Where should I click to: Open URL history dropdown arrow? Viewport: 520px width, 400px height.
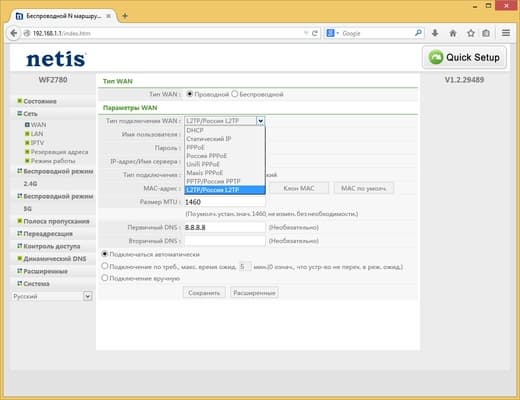(x=306, y=33)
